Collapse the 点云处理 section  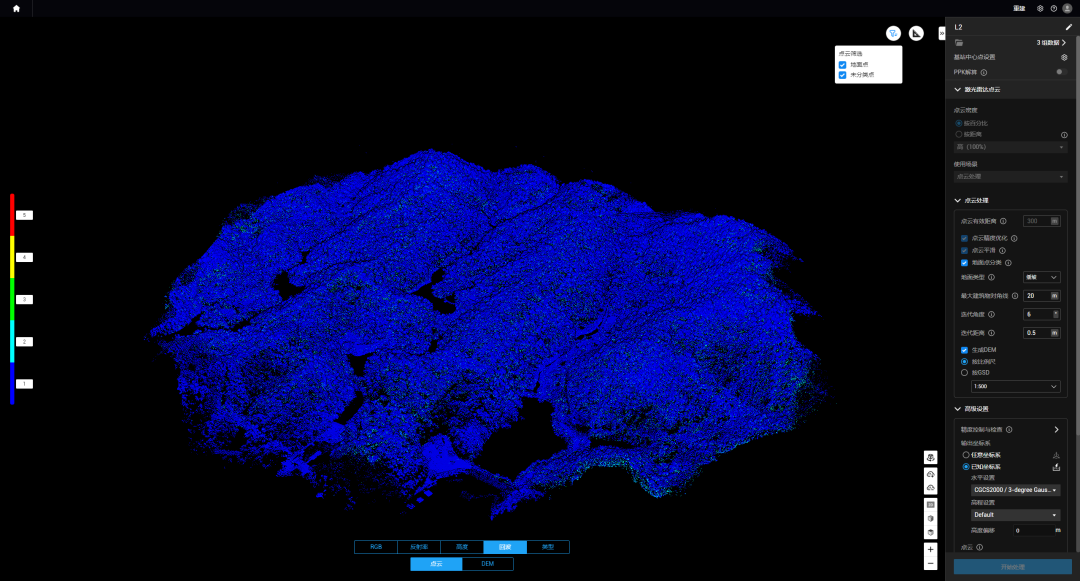(x=957, y=200)
